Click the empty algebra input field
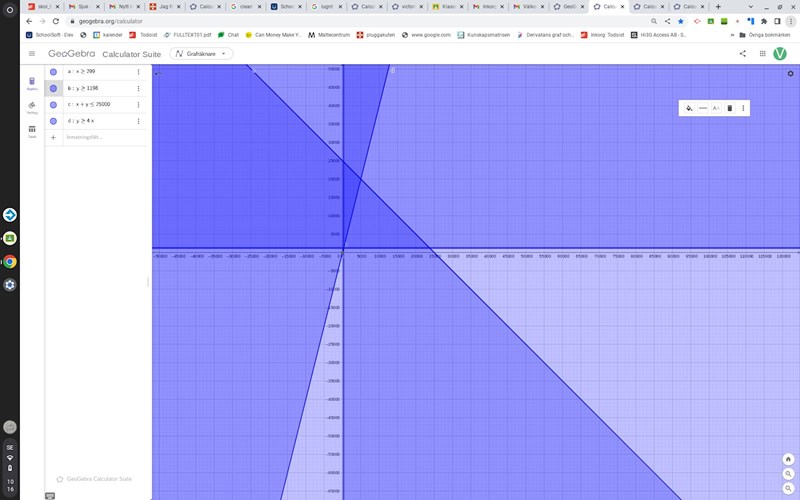This screenshot has width=800, height=500. point(95,137)
